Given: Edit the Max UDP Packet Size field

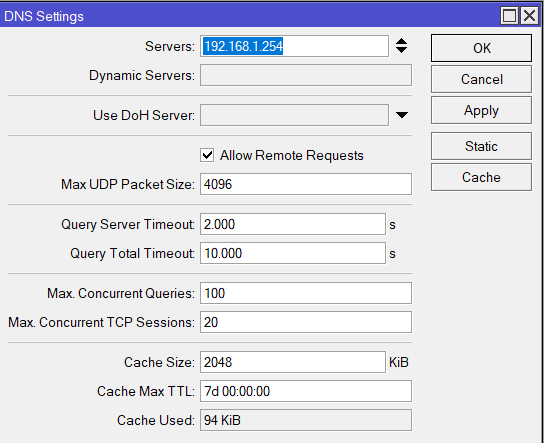Looking at the screenshot, I should [306, 184].
